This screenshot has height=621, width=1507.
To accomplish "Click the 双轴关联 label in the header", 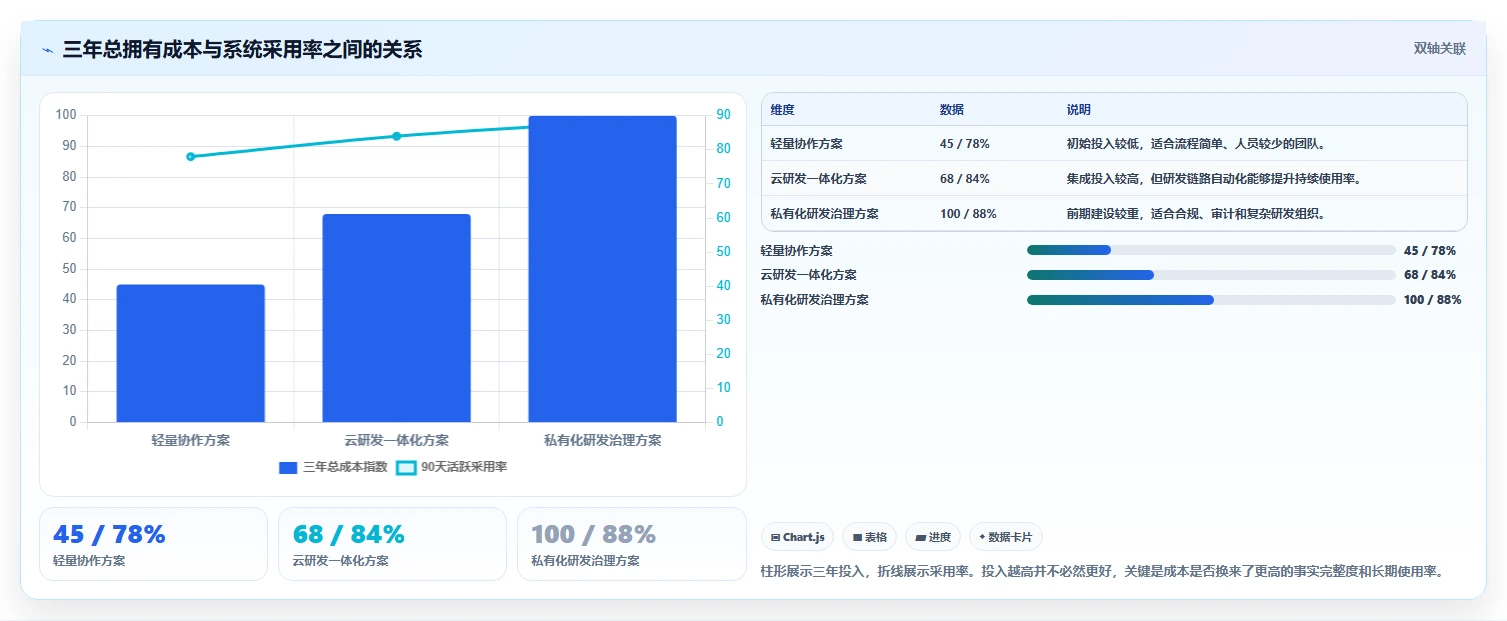I will point(1439,49).
